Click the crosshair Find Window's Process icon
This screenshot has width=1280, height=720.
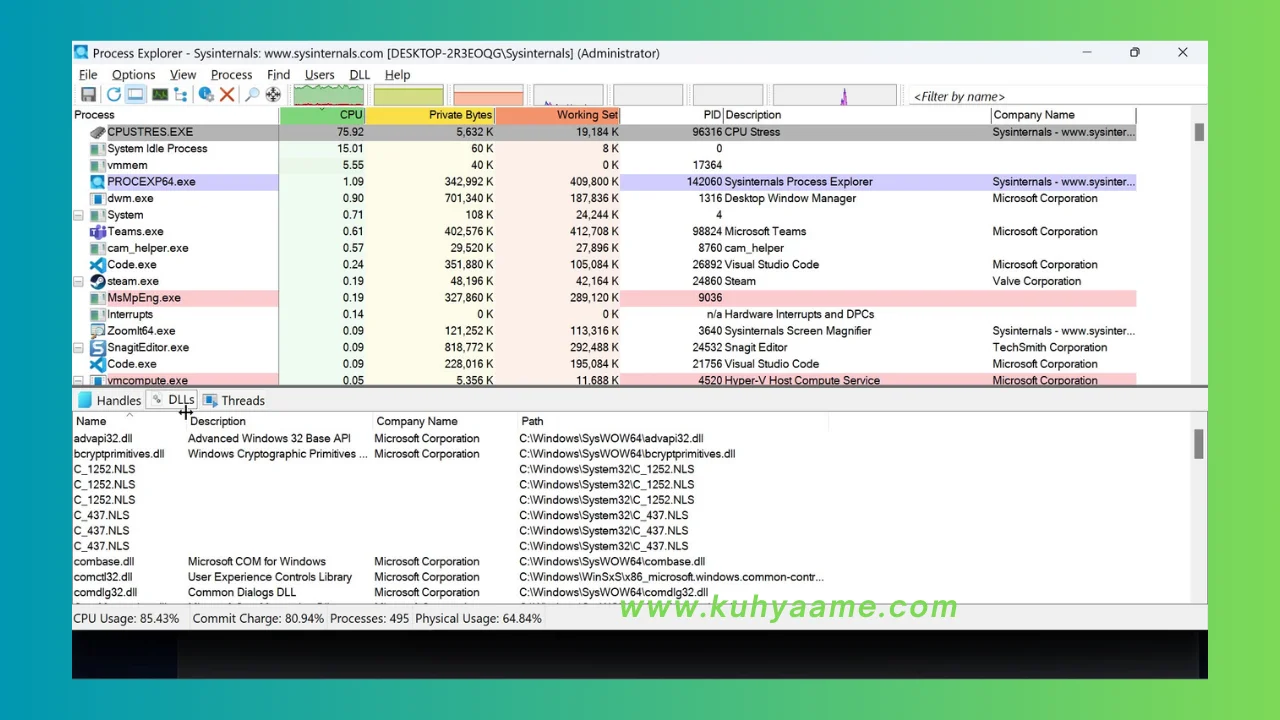(x=273, y=94)
